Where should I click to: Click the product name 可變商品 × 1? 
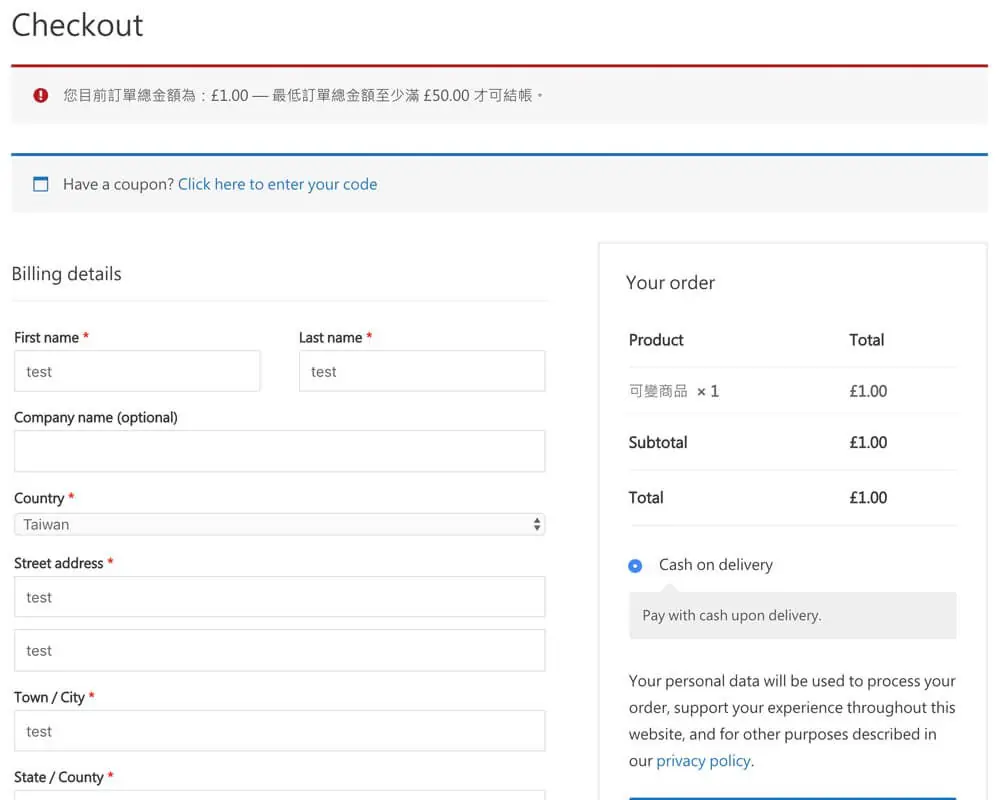tap(673, 391)
